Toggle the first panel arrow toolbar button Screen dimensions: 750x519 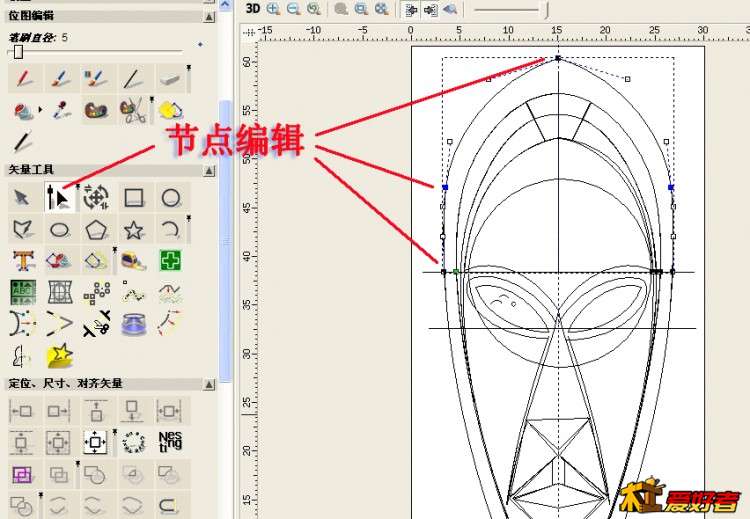(410, 9)
